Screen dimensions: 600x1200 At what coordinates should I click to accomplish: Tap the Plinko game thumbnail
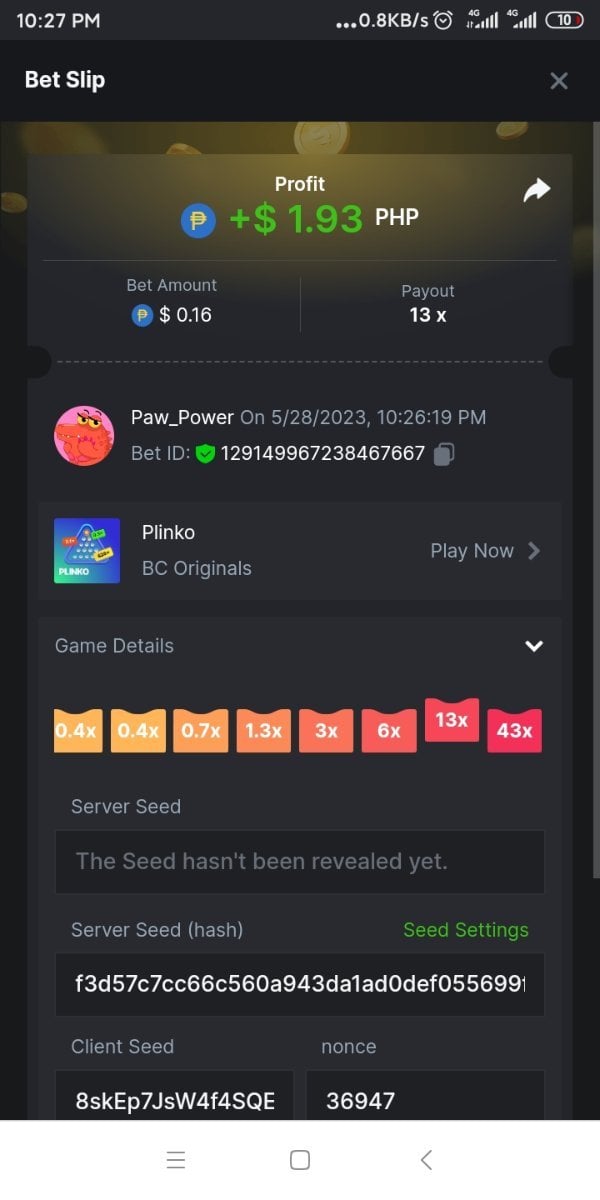click(87, 550)
